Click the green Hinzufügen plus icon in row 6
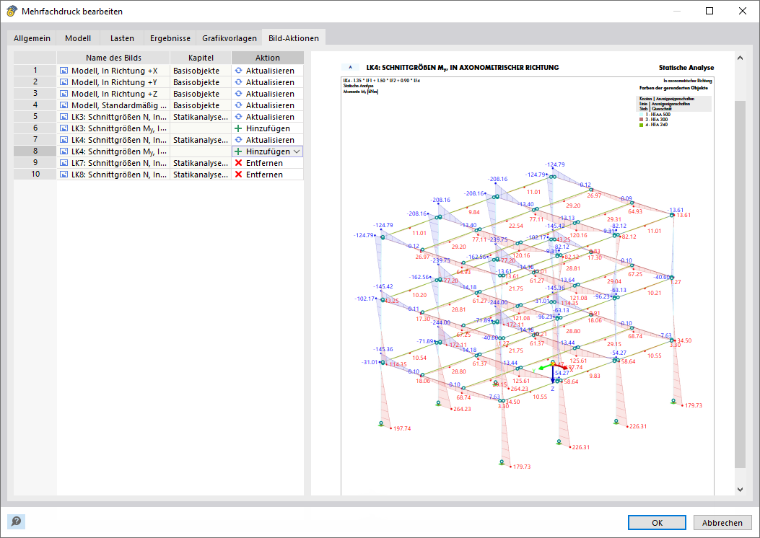Image resolution: width=760 pixels, height=538 pixels. (238, 128)
